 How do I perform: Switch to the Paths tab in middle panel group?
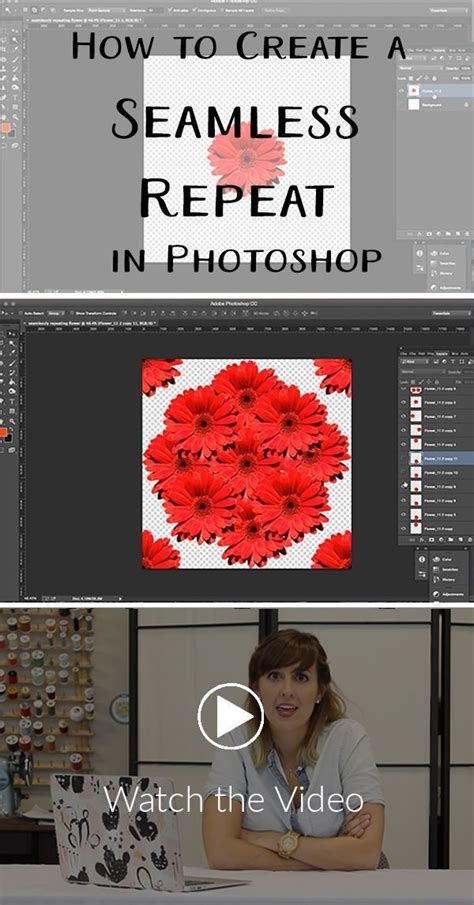pyautogui.click(x=421, y=353)
